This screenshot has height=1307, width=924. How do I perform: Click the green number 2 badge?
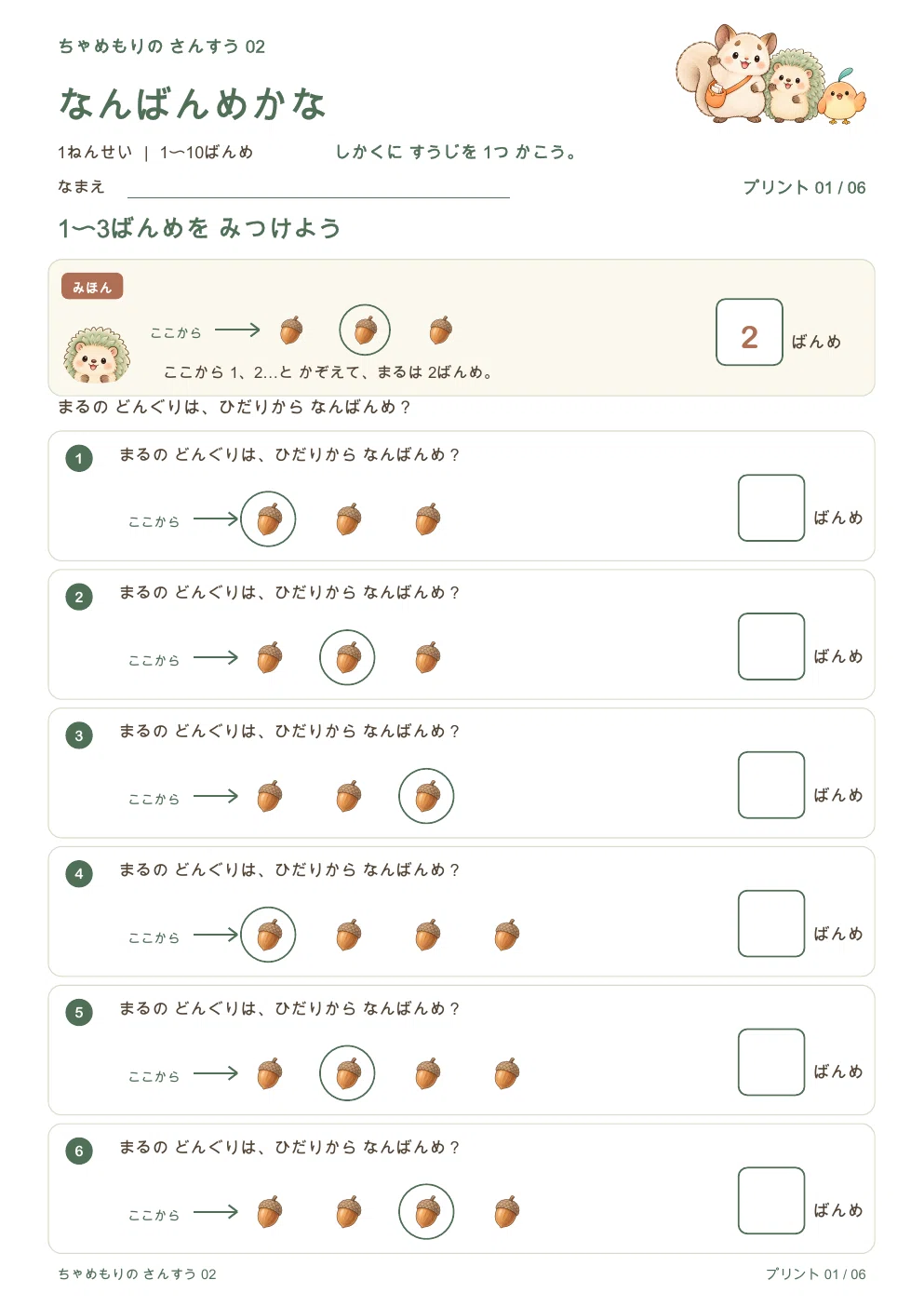click(x=79, y=597)
